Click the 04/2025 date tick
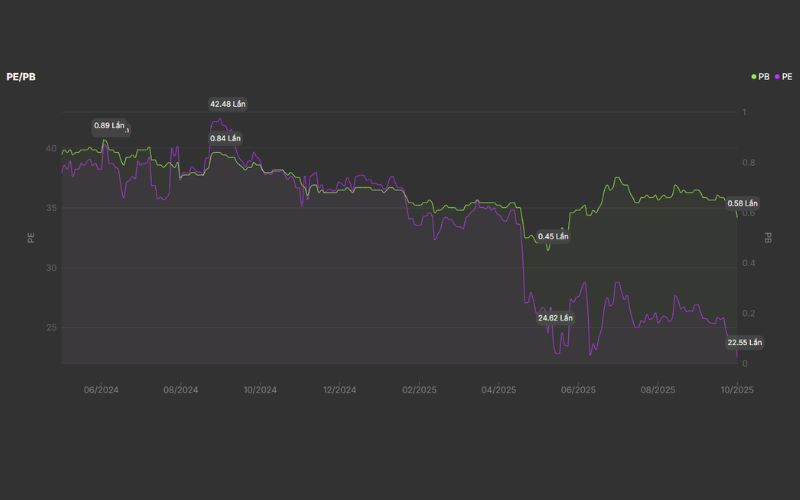Viewport: 800px width, 500px height. [x=498, y=390]
